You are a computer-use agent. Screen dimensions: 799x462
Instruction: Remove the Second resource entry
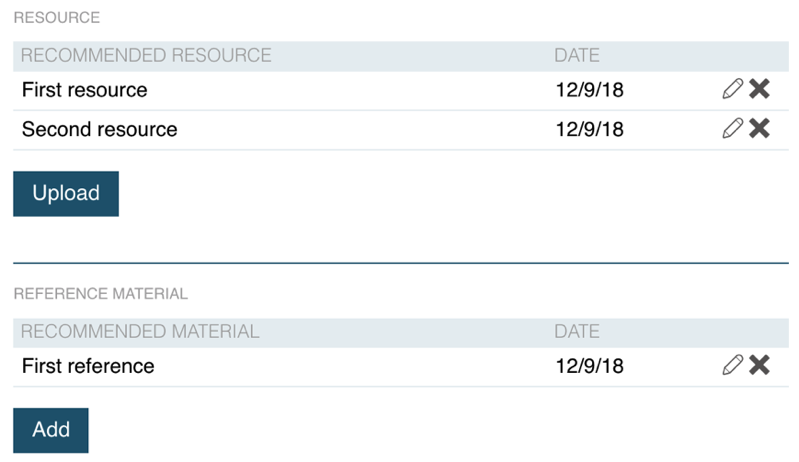760,128
